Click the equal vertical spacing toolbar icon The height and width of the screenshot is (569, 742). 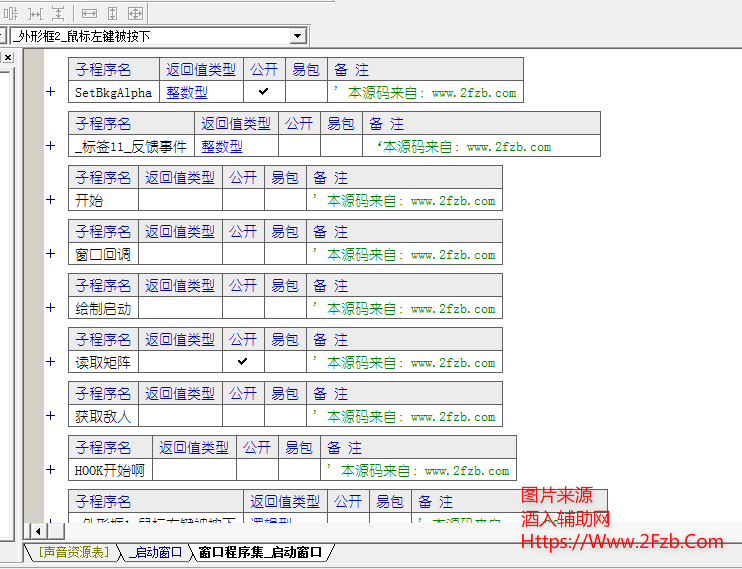pyautogui.click(x=57, y=13)
